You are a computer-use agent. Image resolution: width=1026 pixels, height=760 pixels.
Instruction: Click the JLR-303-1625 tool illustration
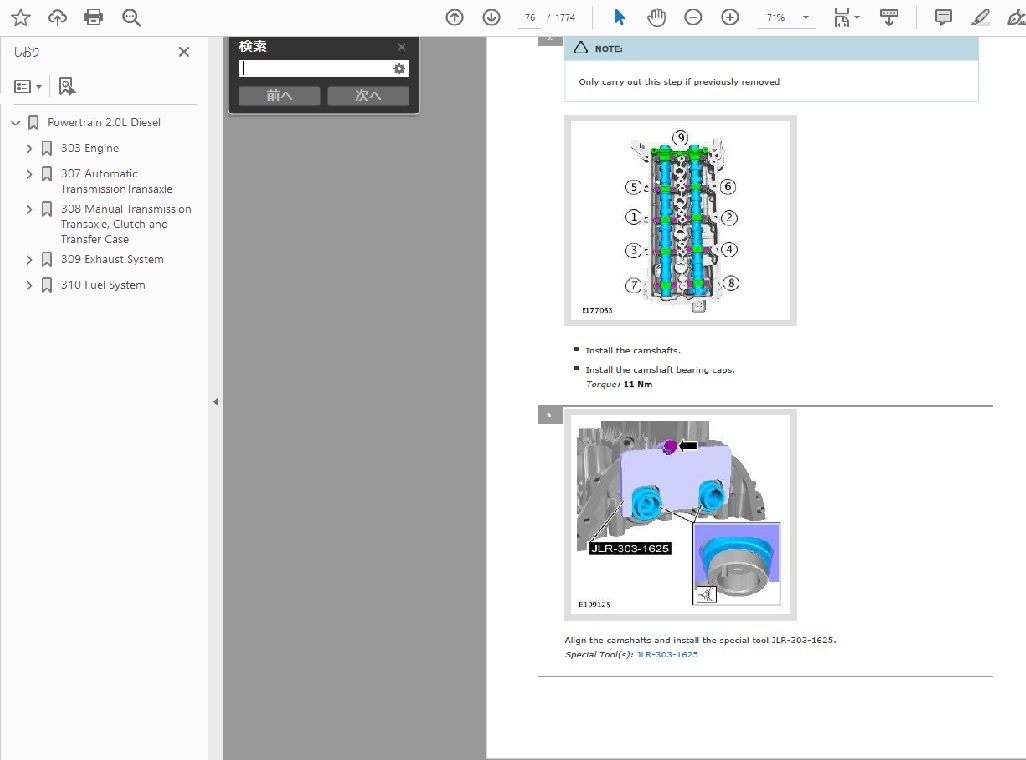point(681,515)
